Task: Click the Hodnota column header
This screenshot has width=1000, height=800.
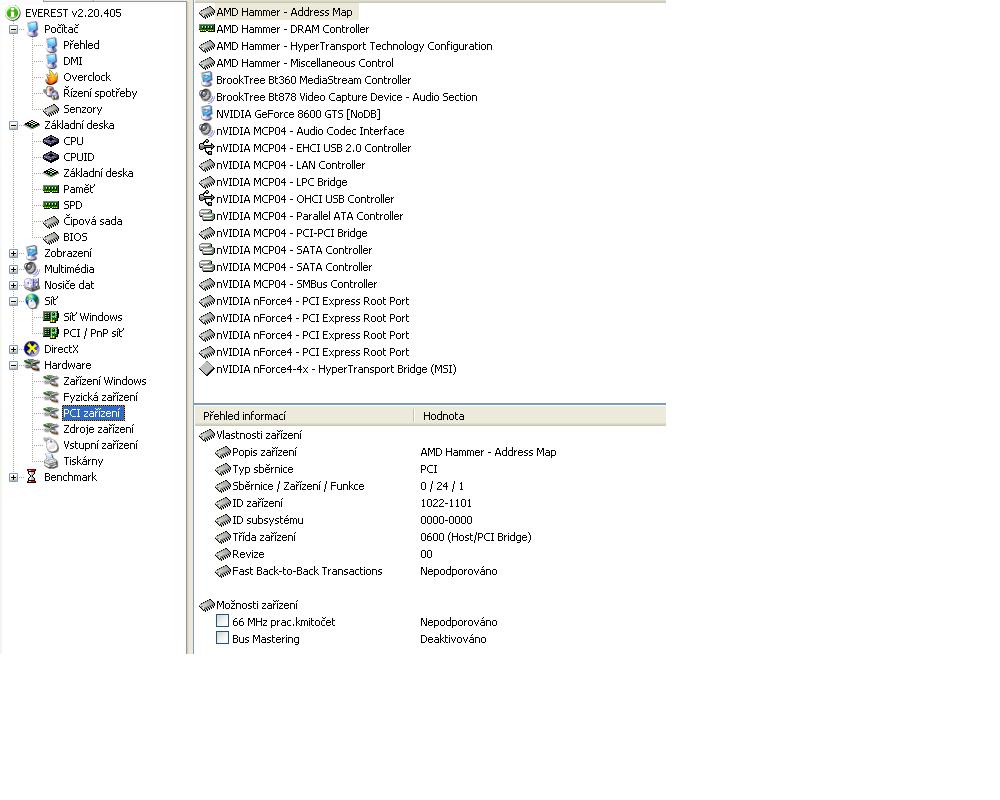Action: [x=540, y=416]
